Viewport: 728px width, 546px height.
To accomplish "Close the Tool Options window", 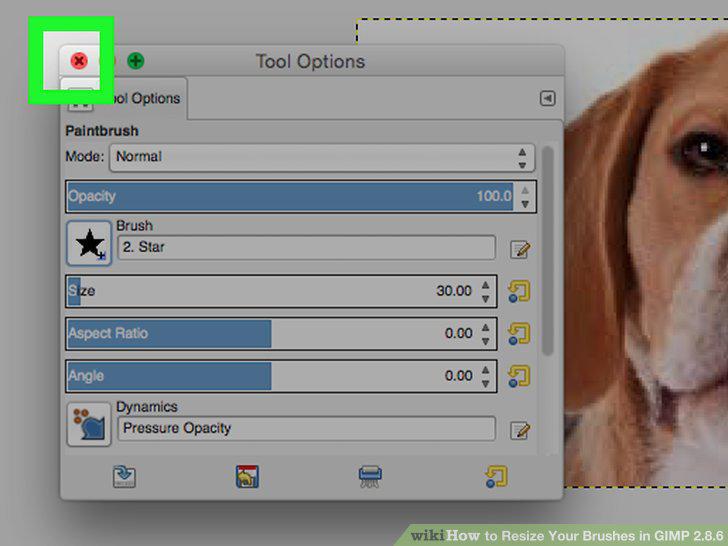I will 79,61.
